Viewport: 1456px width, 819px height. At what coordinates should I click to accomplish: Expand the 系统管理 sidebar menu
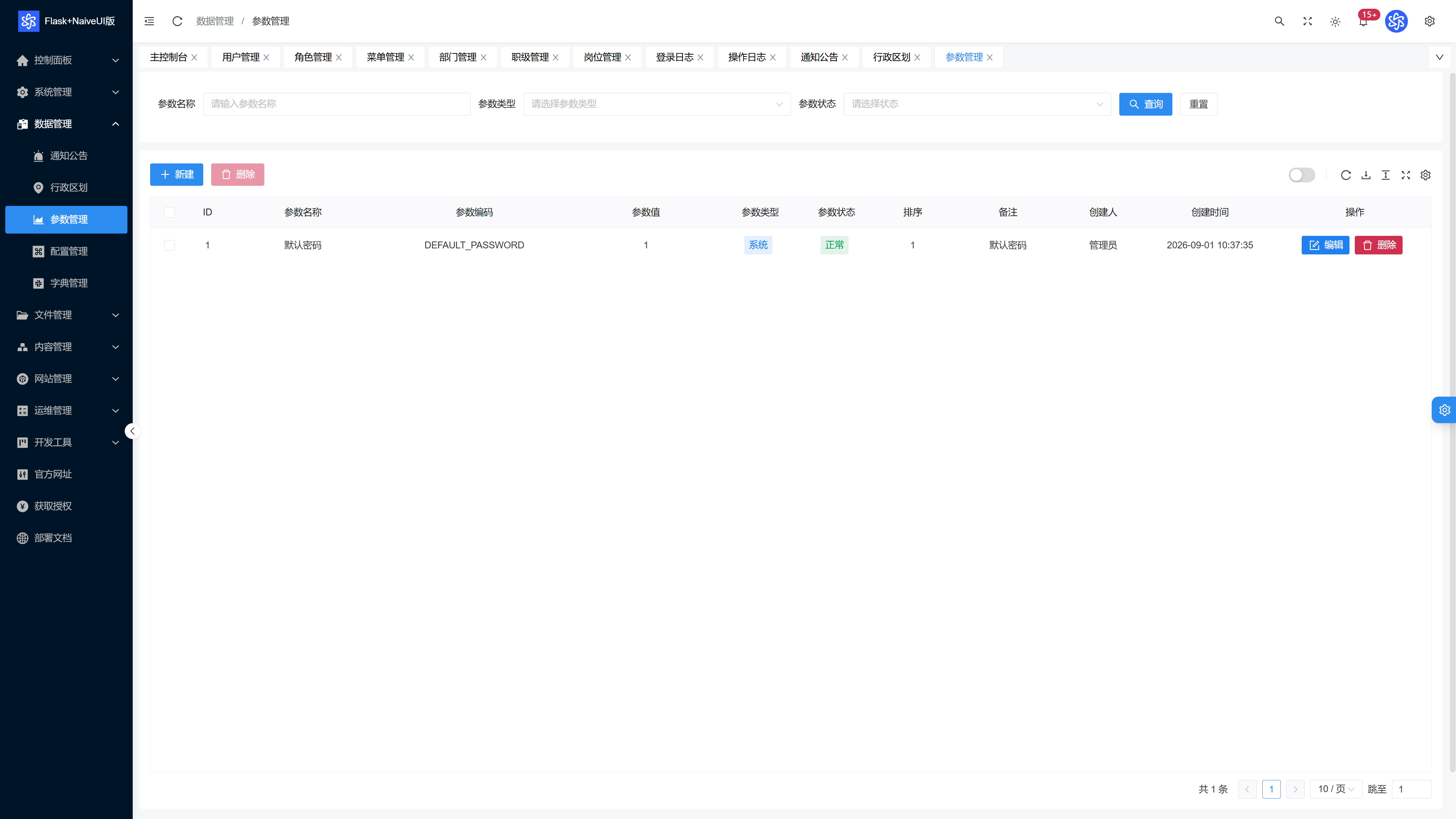point(67,91)
